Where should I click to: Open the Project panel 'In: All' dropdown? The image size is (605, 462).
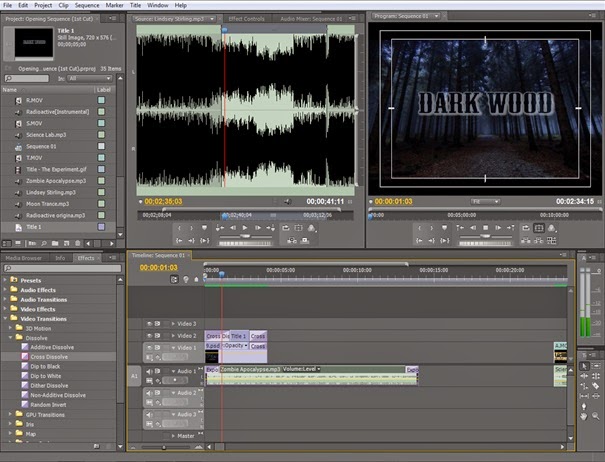[90, 78]
